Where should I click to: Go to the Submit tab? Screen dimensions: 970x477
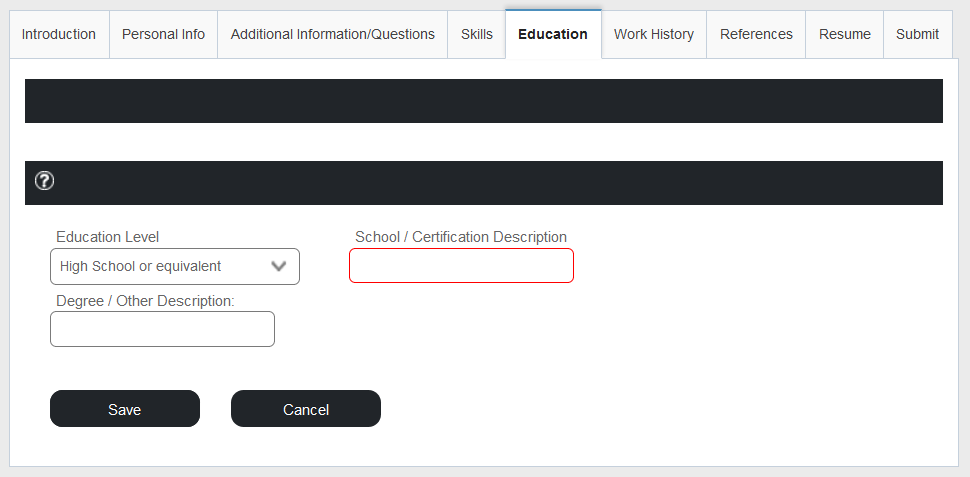[917, 35]
